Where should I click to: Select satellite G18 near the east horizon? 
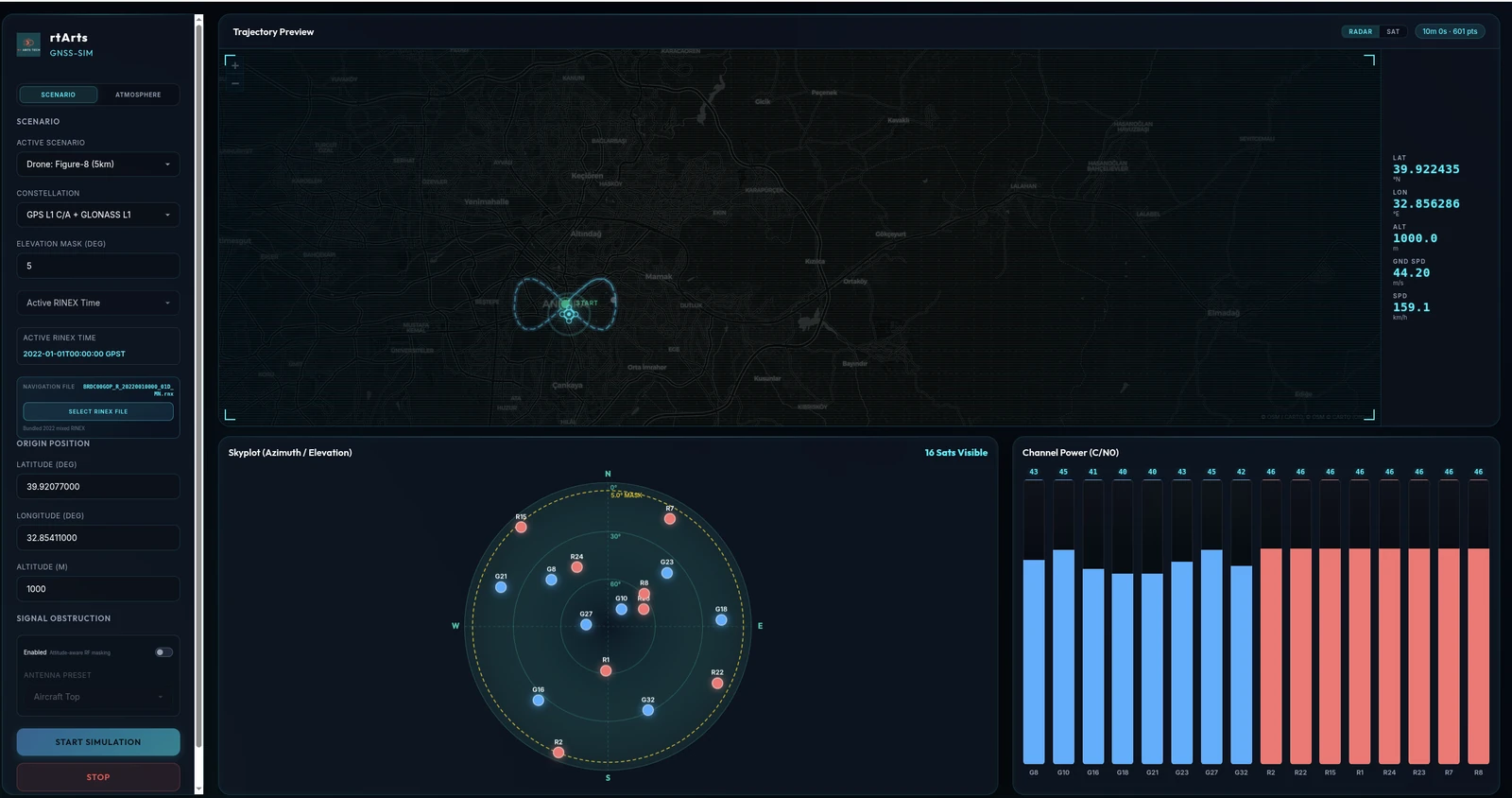pos(721,620)
